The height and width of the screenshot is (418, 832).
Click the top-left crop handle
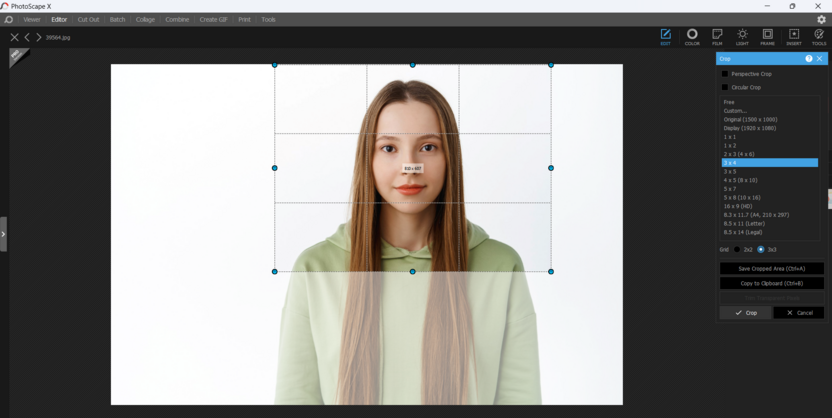point(274,65)
